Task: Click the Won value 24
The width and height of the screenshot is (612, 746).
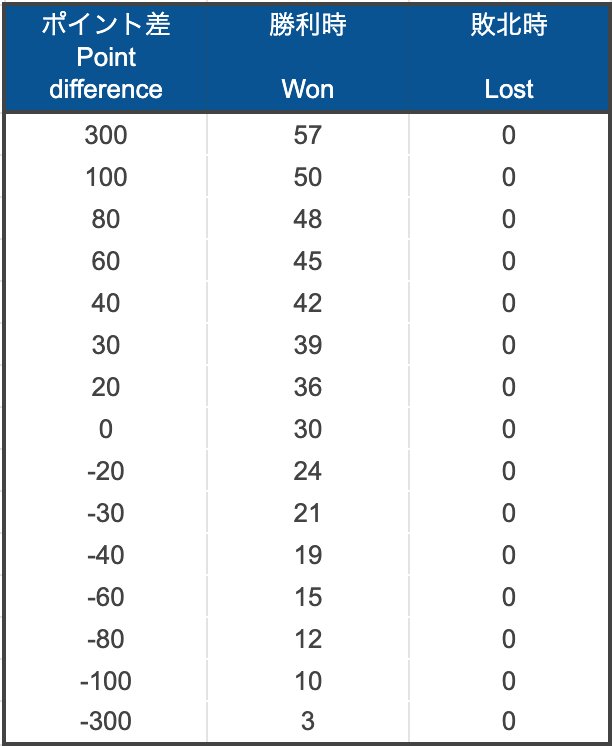Action: [308, 471]
